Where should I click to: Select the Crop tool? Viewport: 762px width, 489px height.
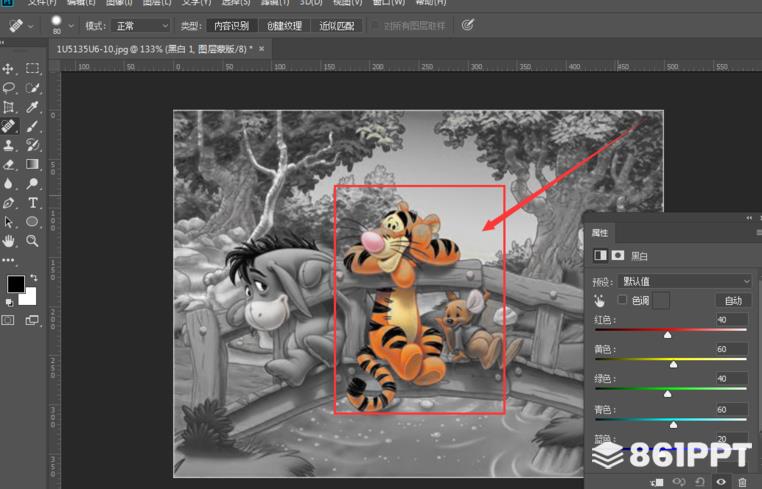[8, 107]
